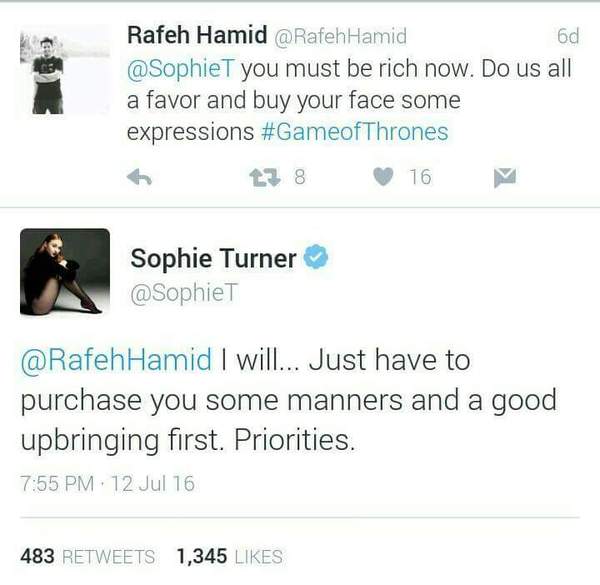Image resolution: width=600 pixels, height=585 pixels.
Task: Reply to Rafeh Hamid's tweet
Action: point(139,177)
